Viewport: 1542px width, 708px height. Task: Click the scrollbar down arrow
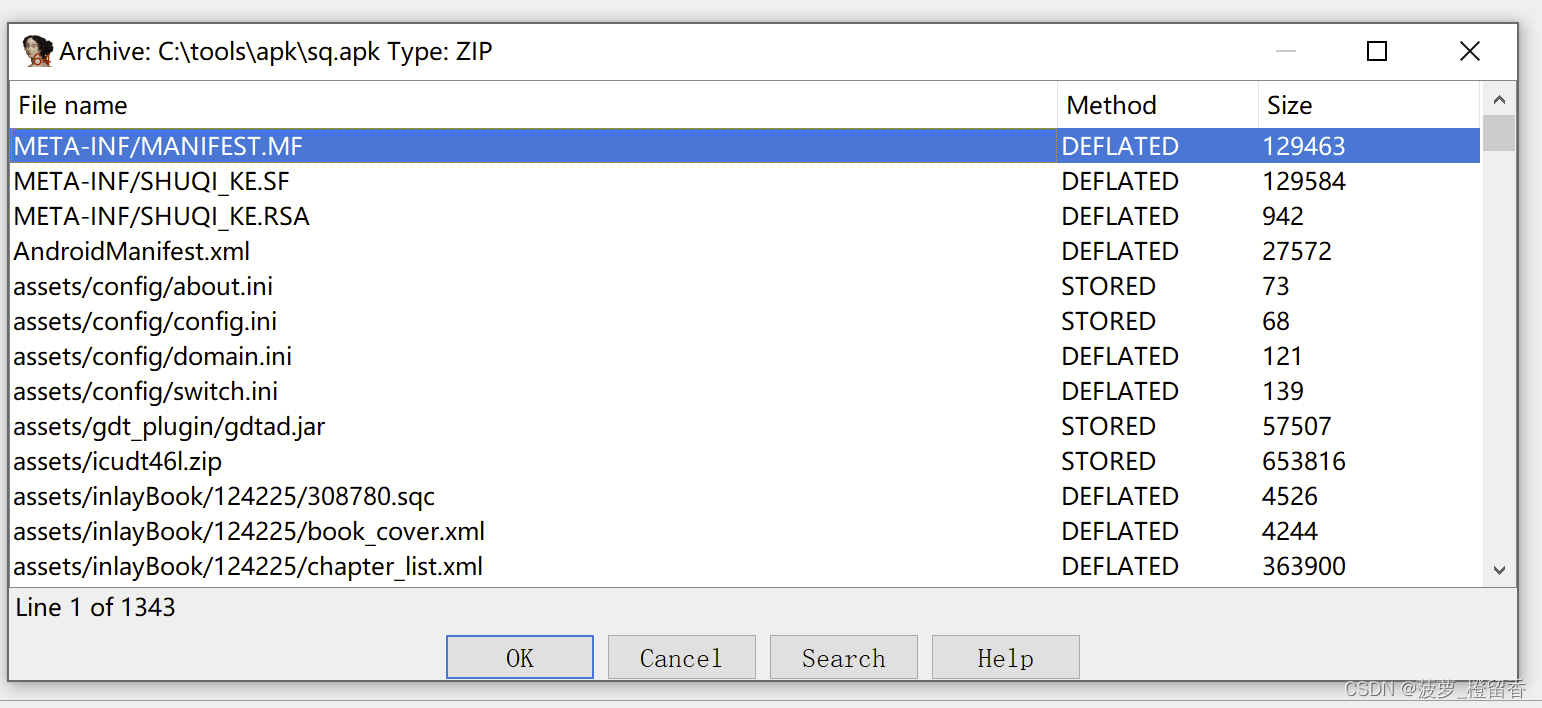1498,570
